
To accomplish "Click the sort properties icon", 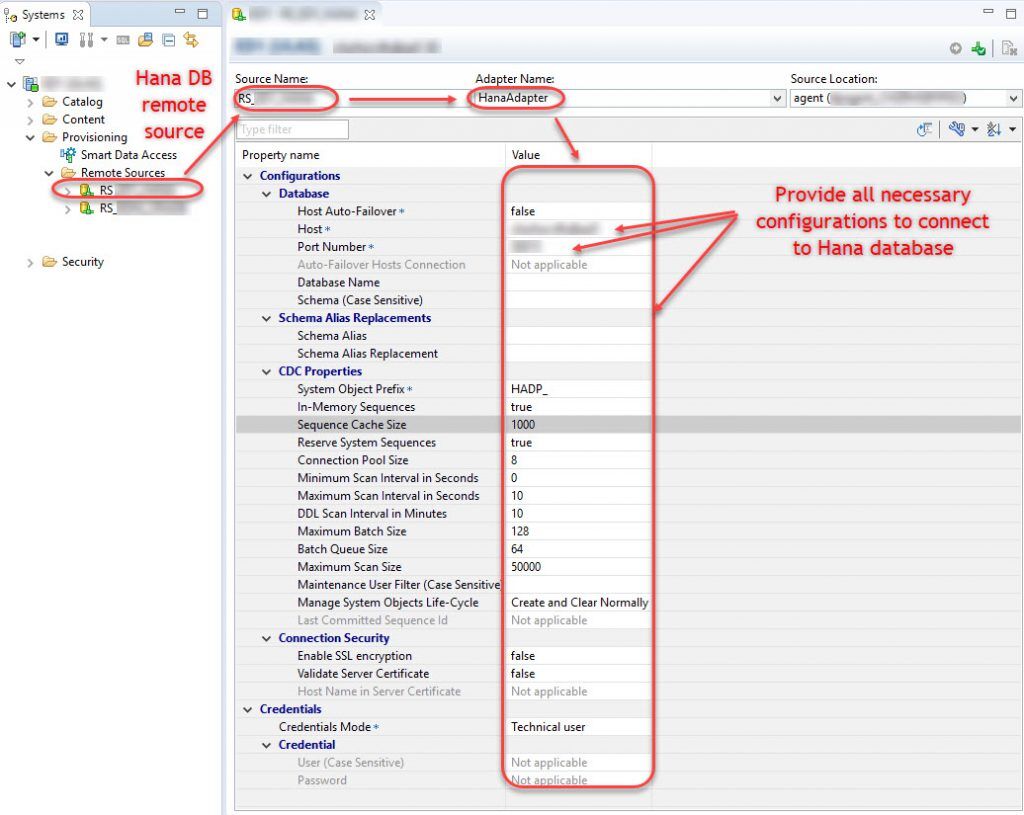I will [x=994, y=129].
